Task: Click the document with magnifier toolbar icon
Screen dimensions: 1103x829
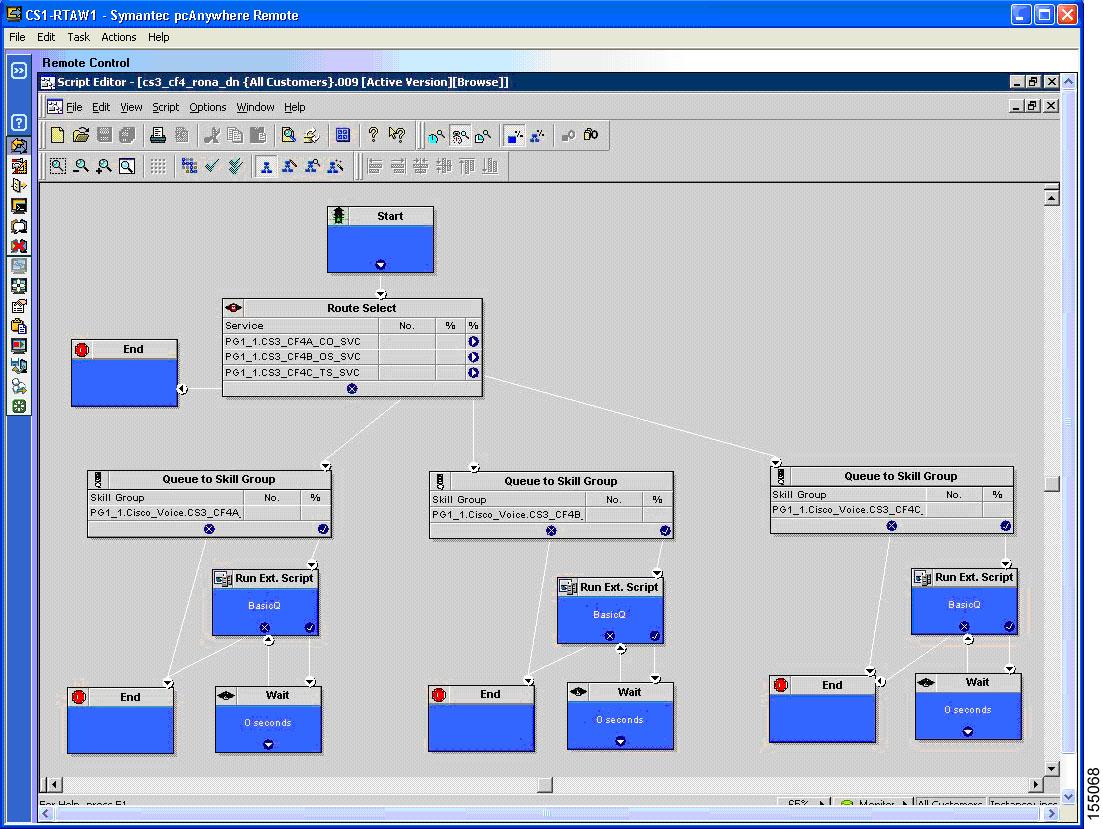Action: point(288,135)
